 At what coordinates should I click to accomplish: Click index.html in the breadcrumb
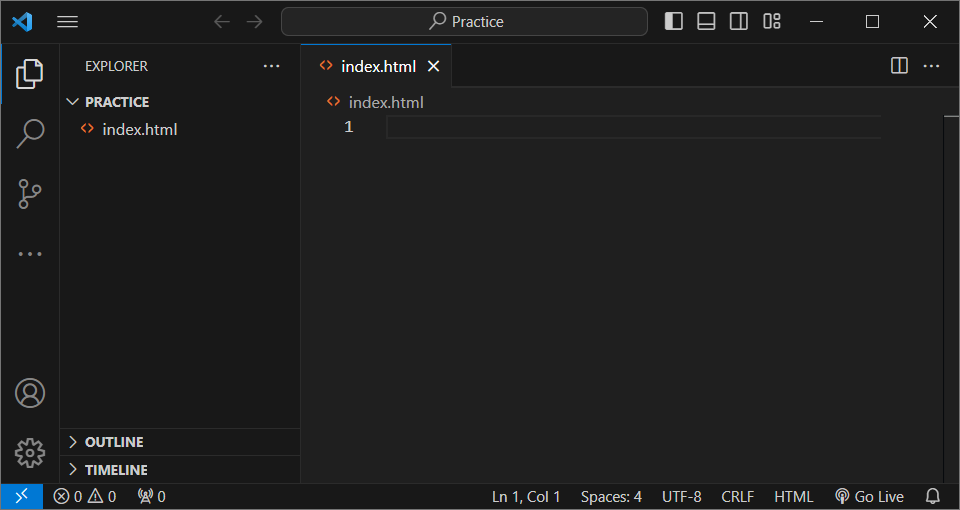(x=386, y=102)
